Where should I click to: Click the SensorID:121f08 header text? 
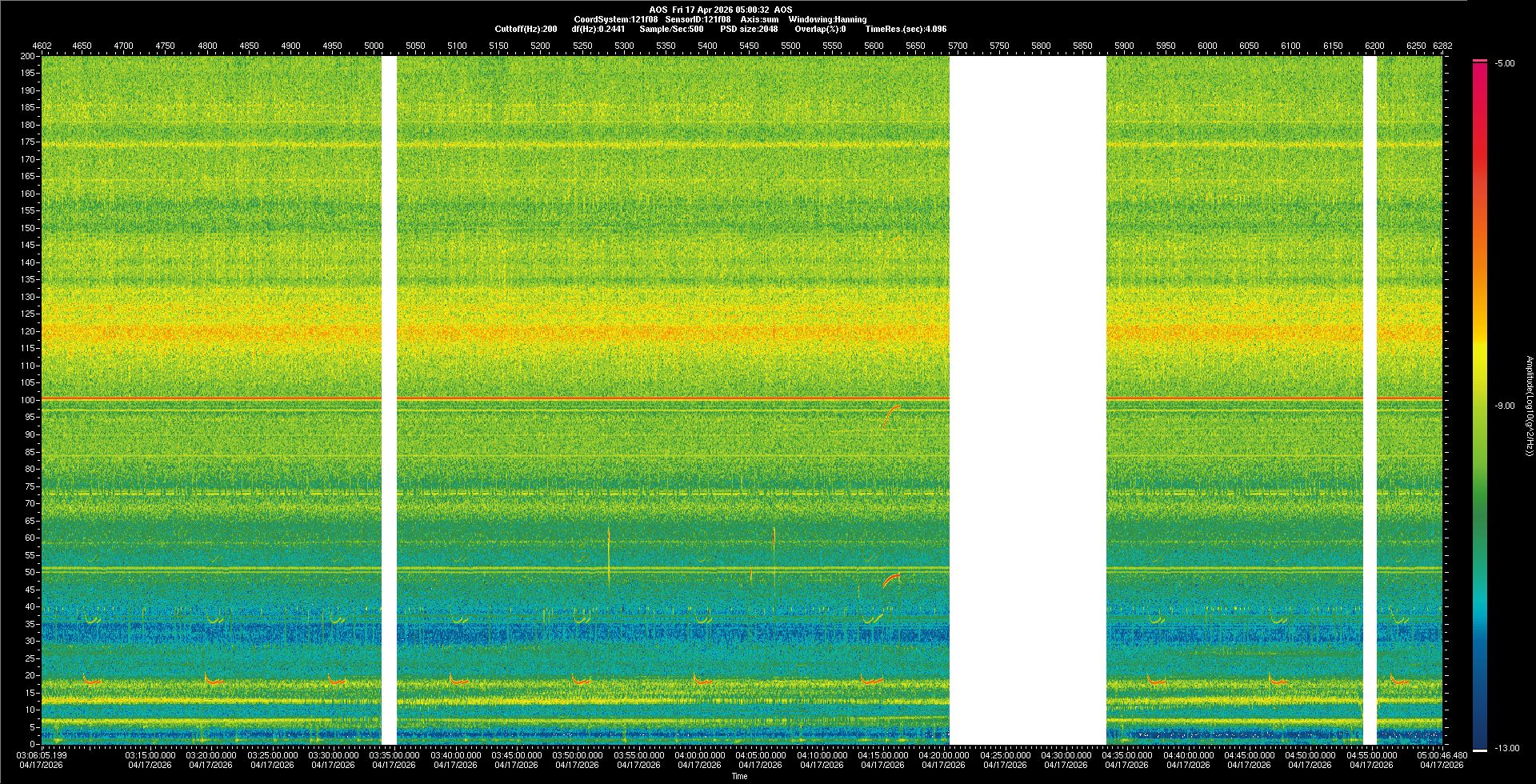(x=698, y=19)
